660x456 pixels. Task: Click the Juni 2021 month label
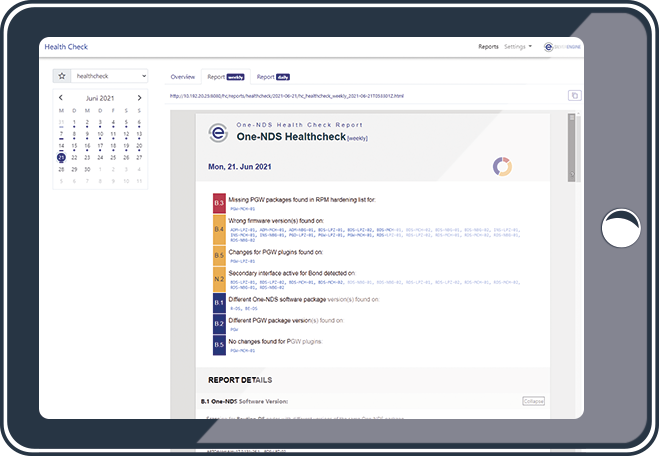[x=100, y=98]
